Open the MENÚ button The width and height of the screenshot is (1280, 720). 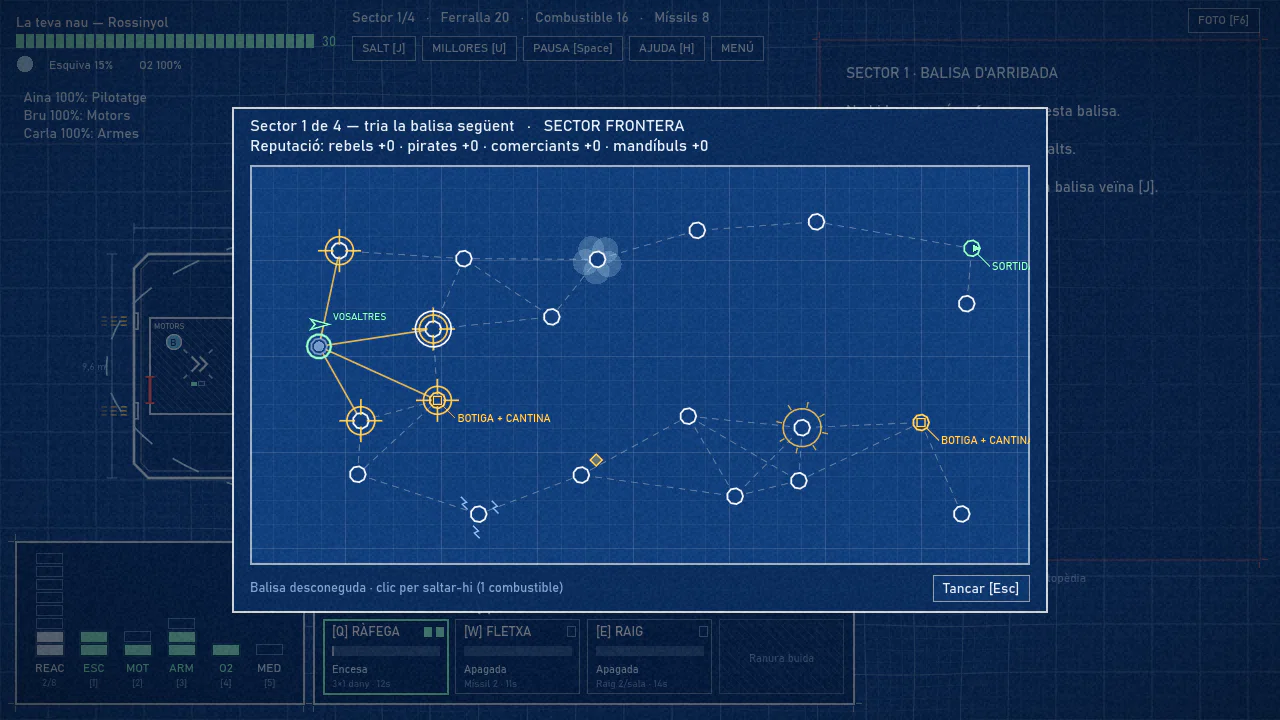(x=737, y=48)
